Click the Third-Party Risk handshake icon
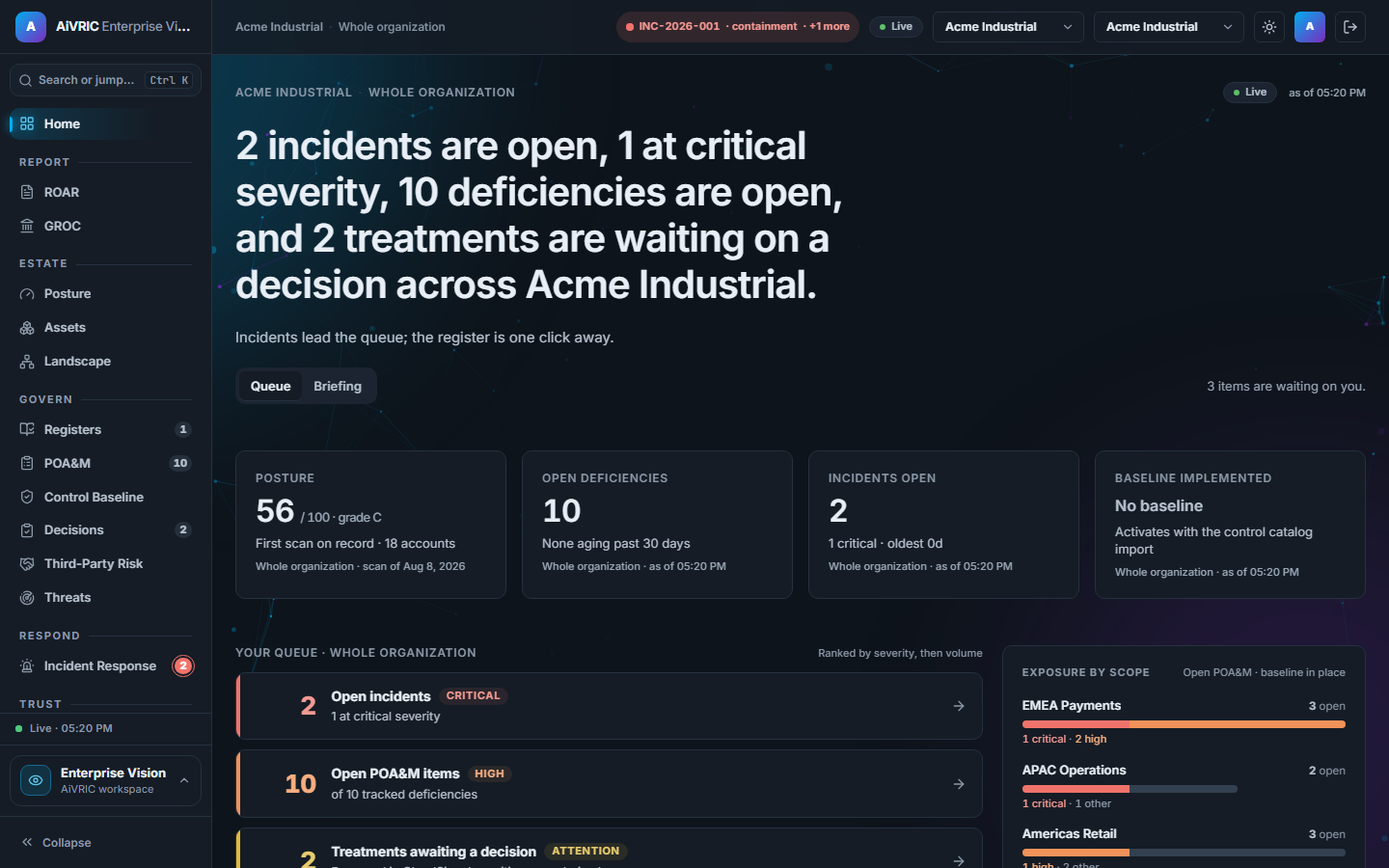 coord(27,563)
